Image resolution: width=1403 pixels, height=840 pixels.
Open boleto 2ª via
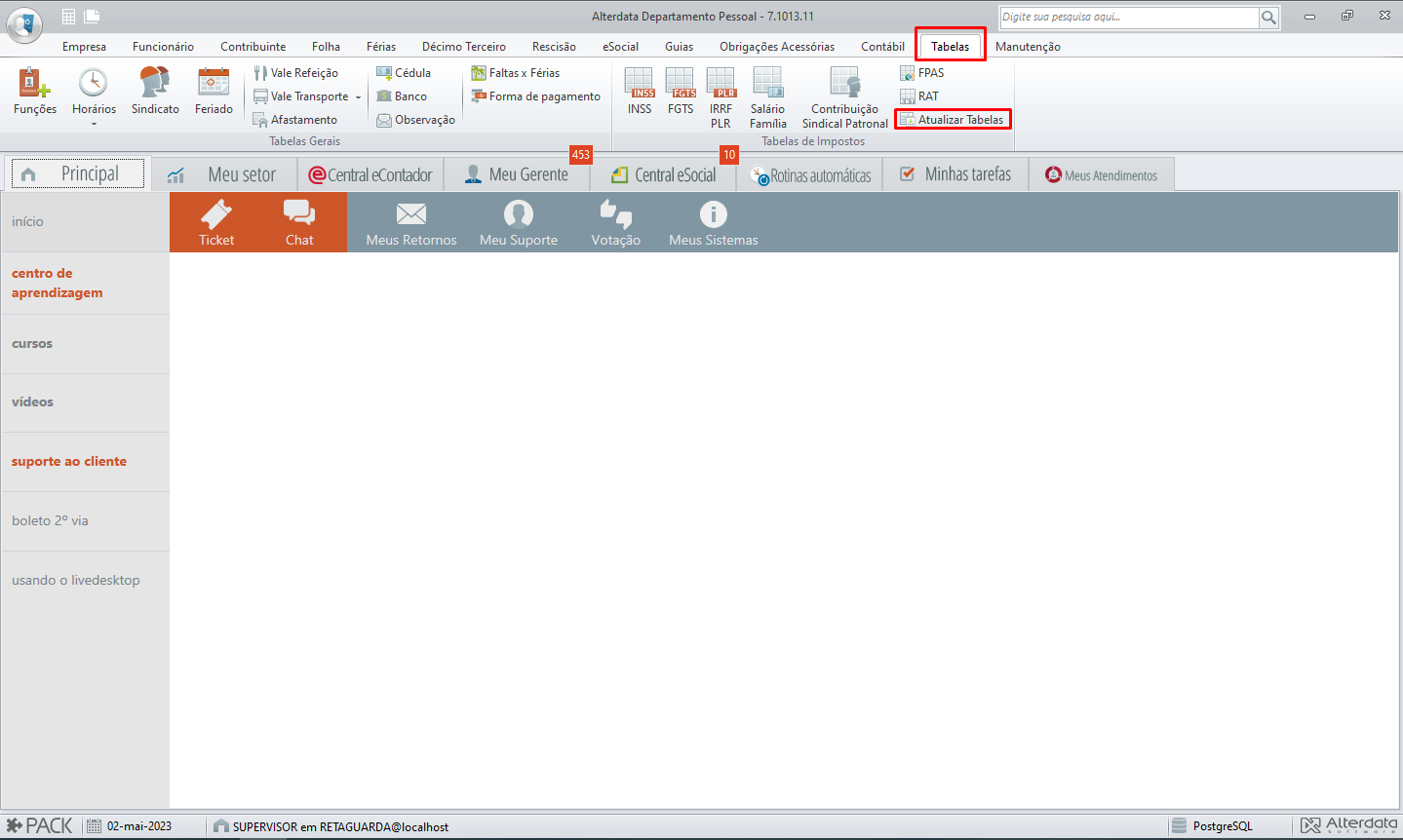pos(85,521)
